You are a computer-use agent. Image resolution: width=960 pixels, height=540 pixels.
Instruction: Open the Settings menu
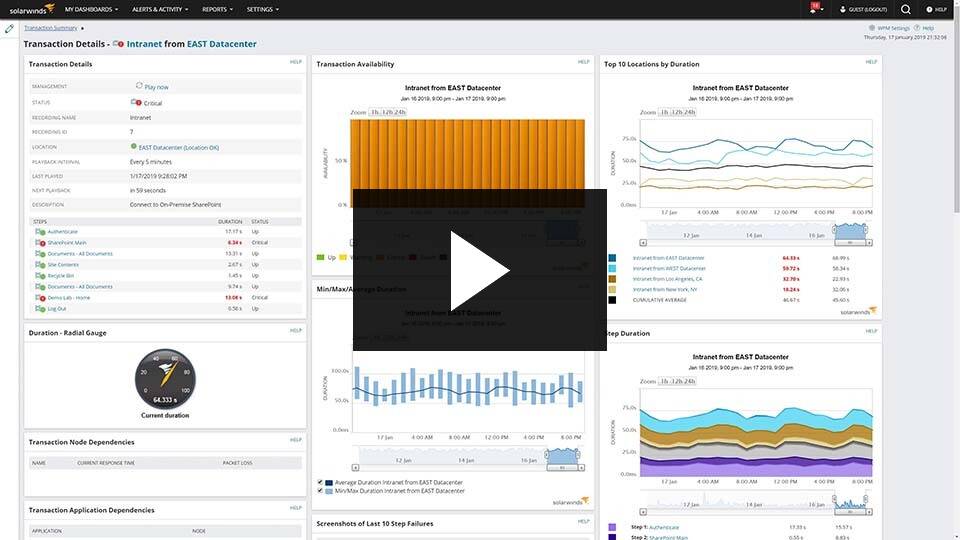pos(263,9)
